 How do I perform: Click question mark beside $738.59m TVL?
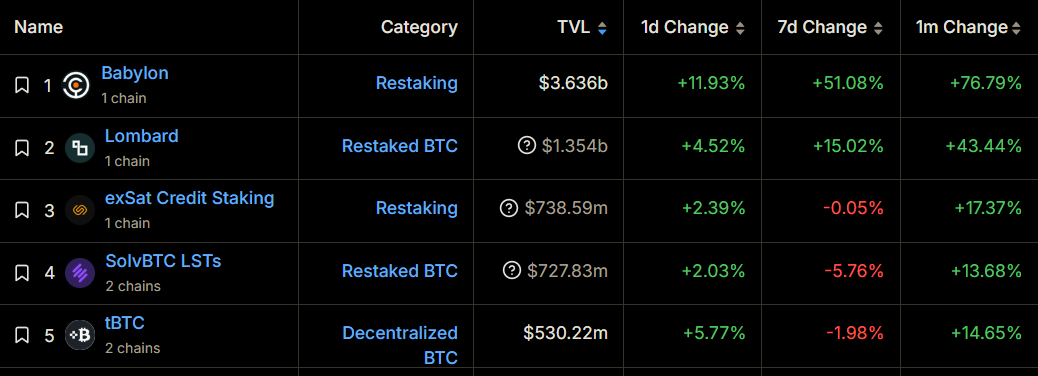(508, 209)
